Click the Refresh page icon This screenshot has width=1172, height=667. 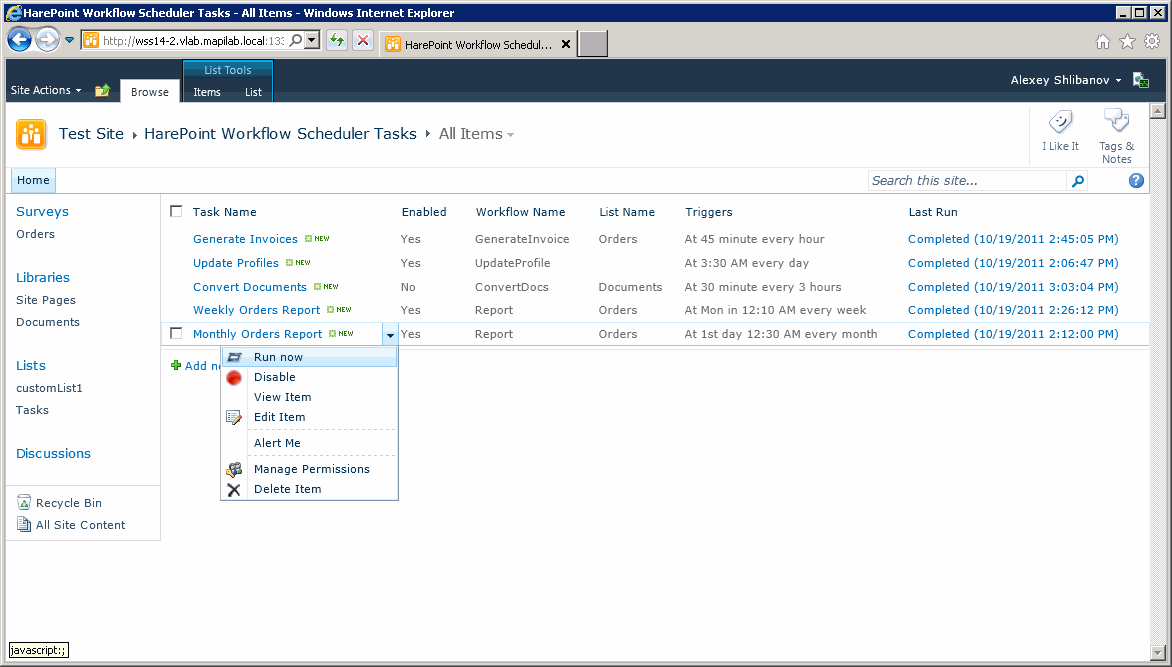click(337, 40)
